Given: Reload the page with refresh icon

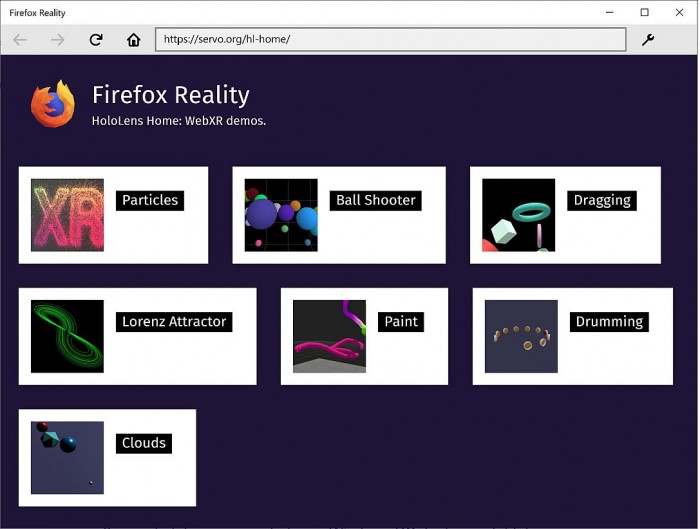Looking at the screenshot, I should [96, 40].
